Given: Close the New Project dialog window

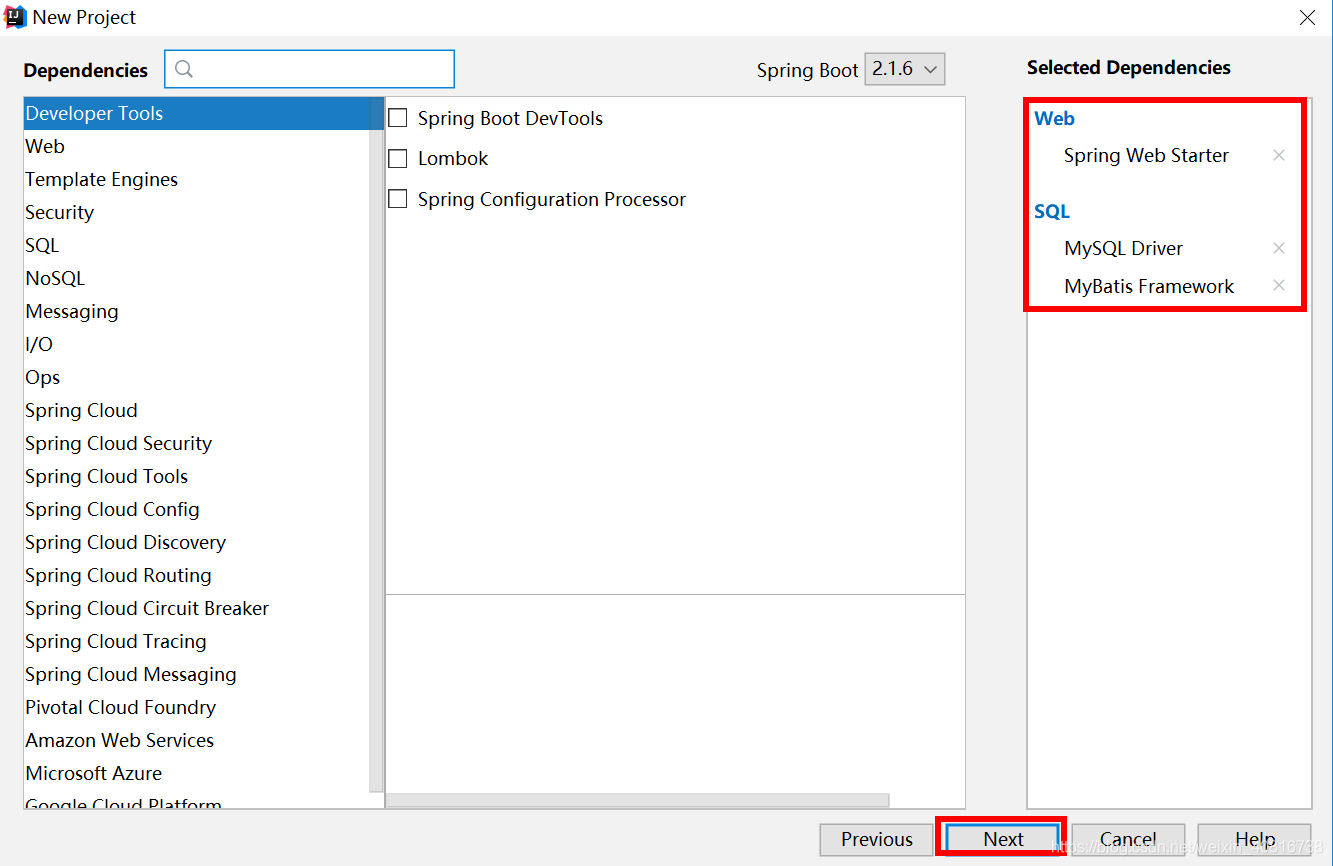Looking at the screenshot, I should pyautogui.click(x=1307, y=17).
